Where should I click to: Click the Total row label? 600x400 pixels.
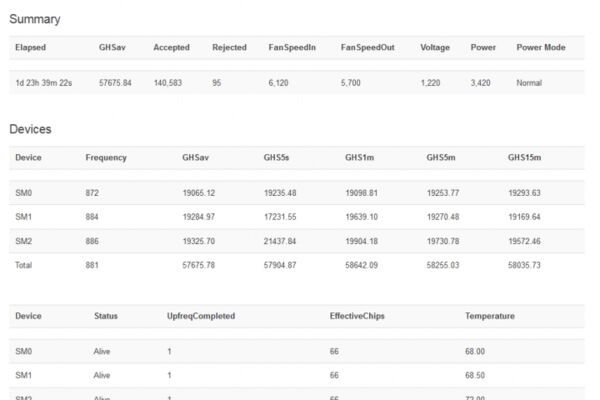tap(23, 265)
